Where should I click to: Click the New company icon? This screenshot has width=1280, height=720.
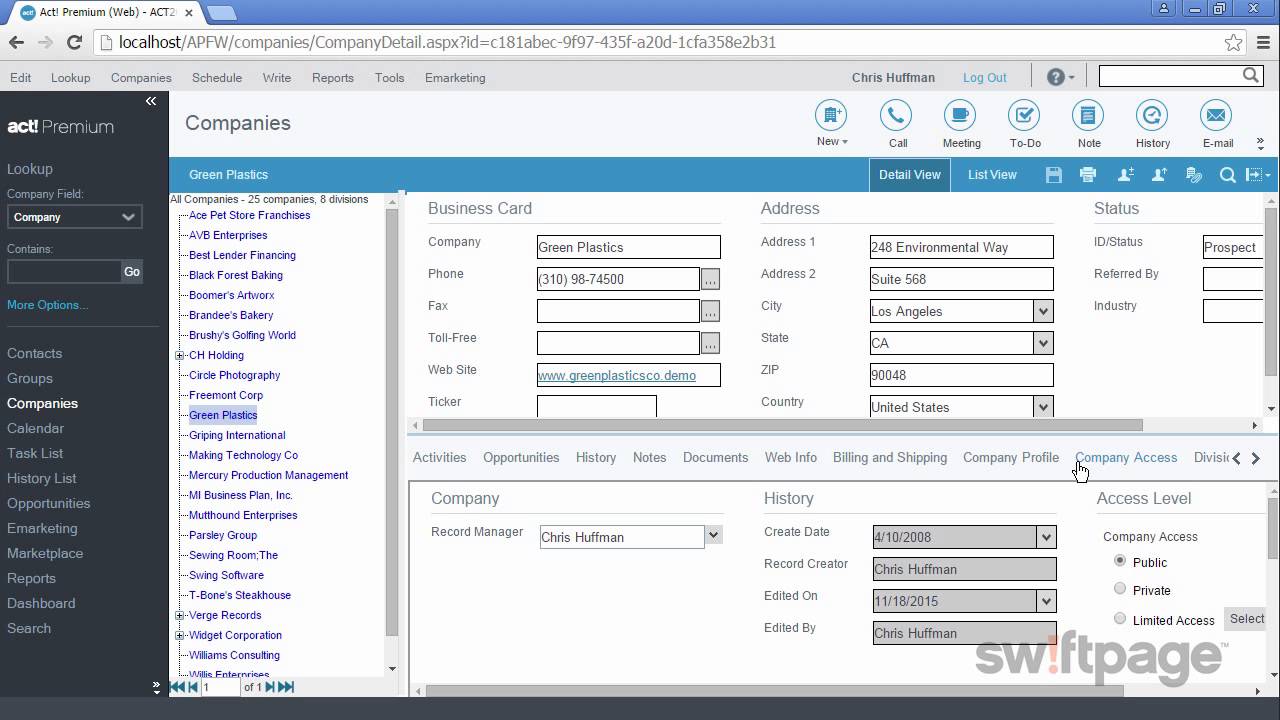831,116
